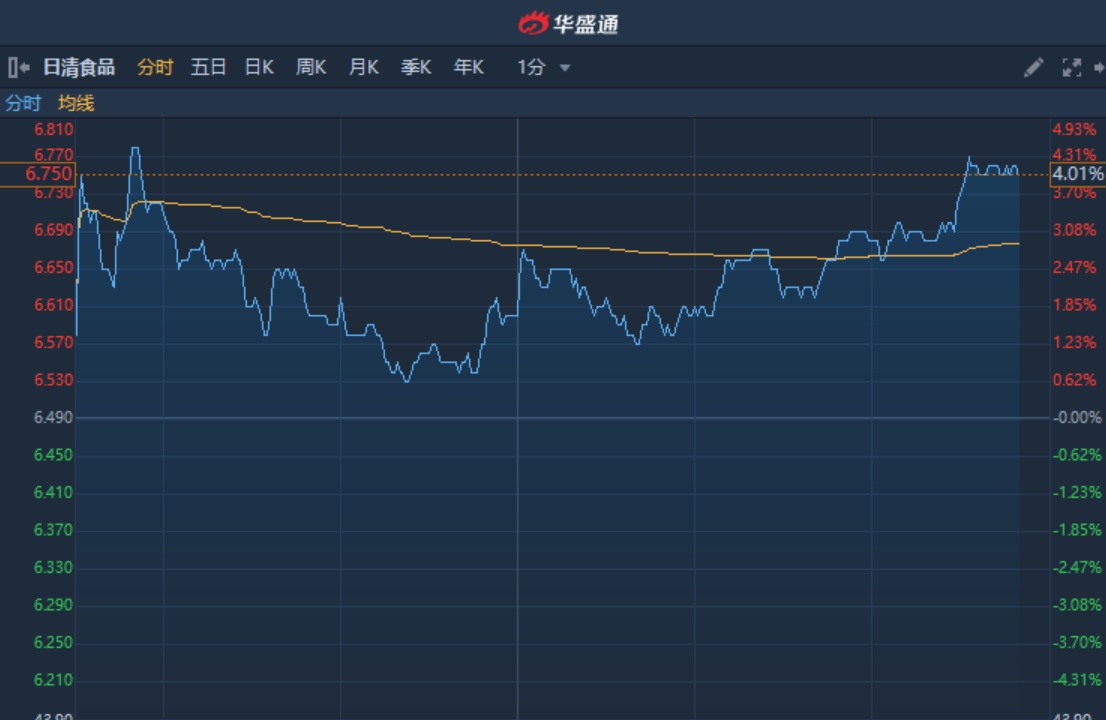
Task: Click the 4.01% change percentage label
Action: click(x=1077, y=175)
